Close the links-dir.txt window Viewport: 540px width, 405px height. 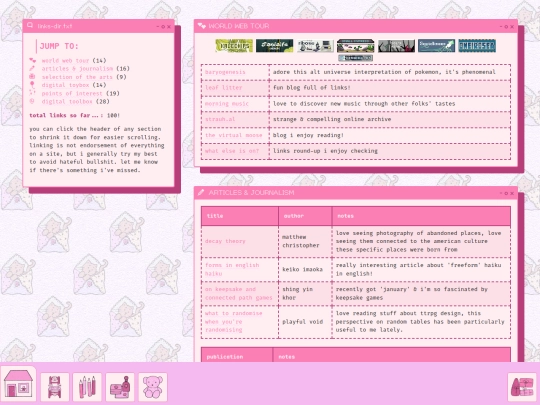point(169,27)
